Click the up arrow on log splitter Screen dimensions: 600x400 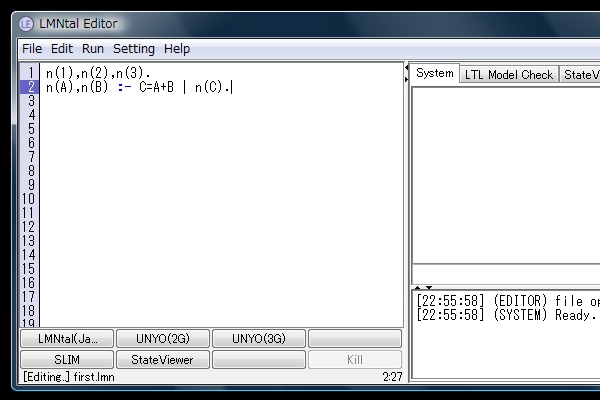point(418,288)
